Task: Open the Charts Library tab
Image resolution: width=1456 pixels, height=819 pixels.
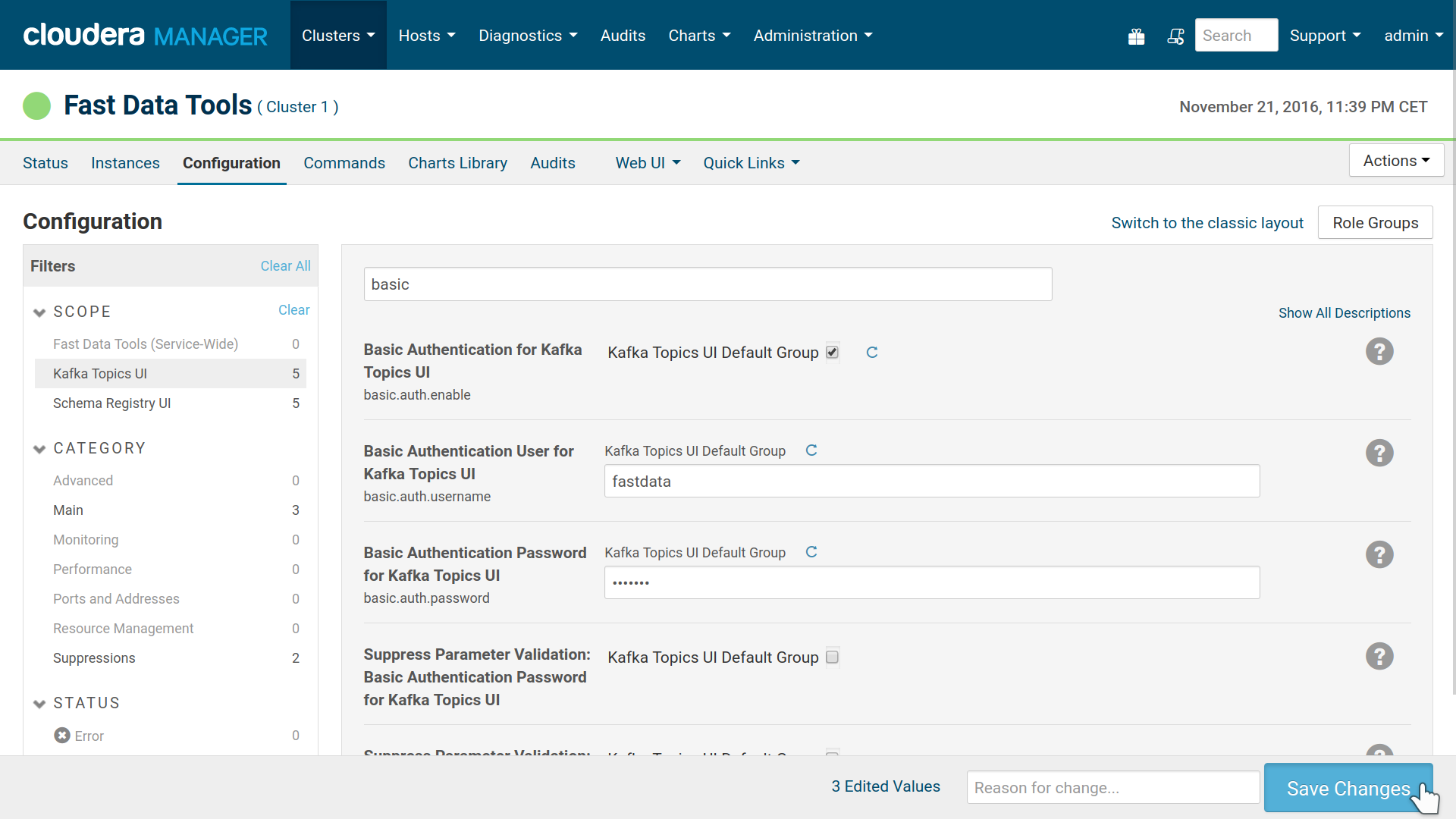Action: click(x=457, y=163)
